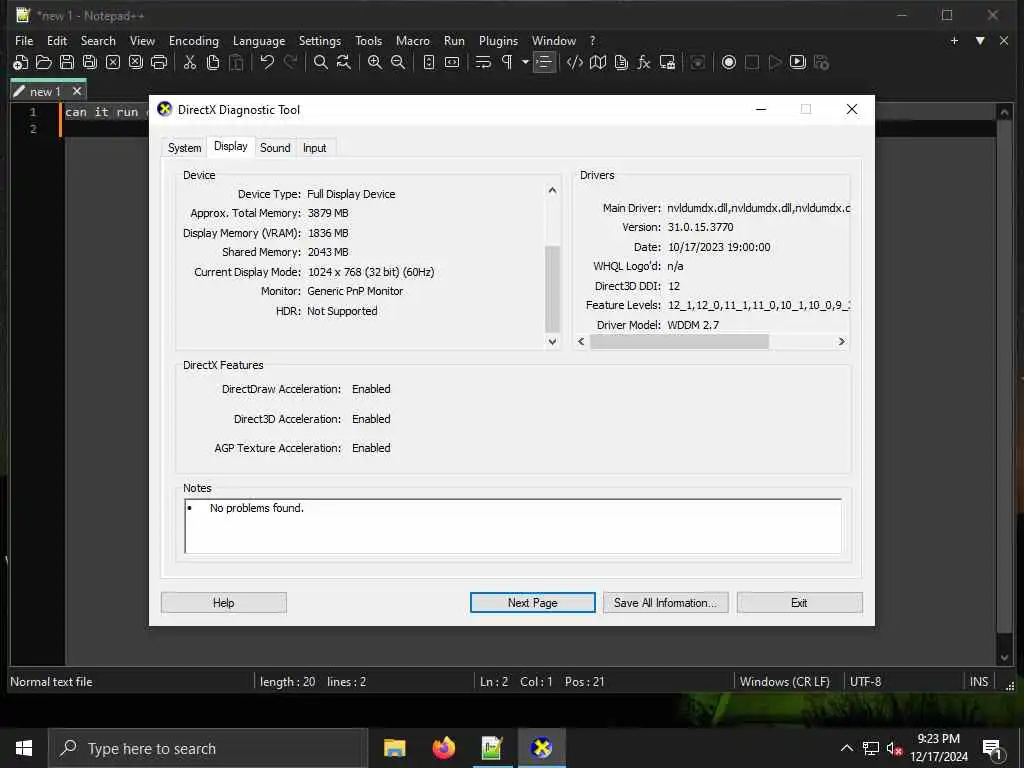Switch to the Sound tab in DxDiag
1024x768 pixels.
click(x=275, y=148)
